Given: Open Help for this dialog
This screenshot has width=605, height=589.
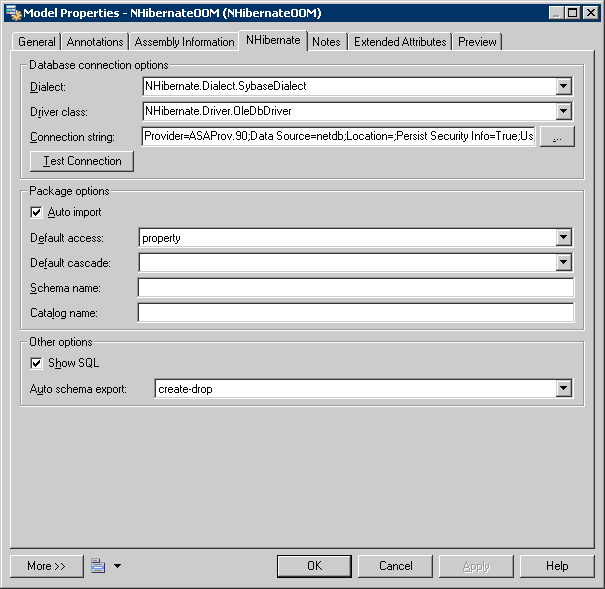Looking at the screenshot, I should pos(557,566).
